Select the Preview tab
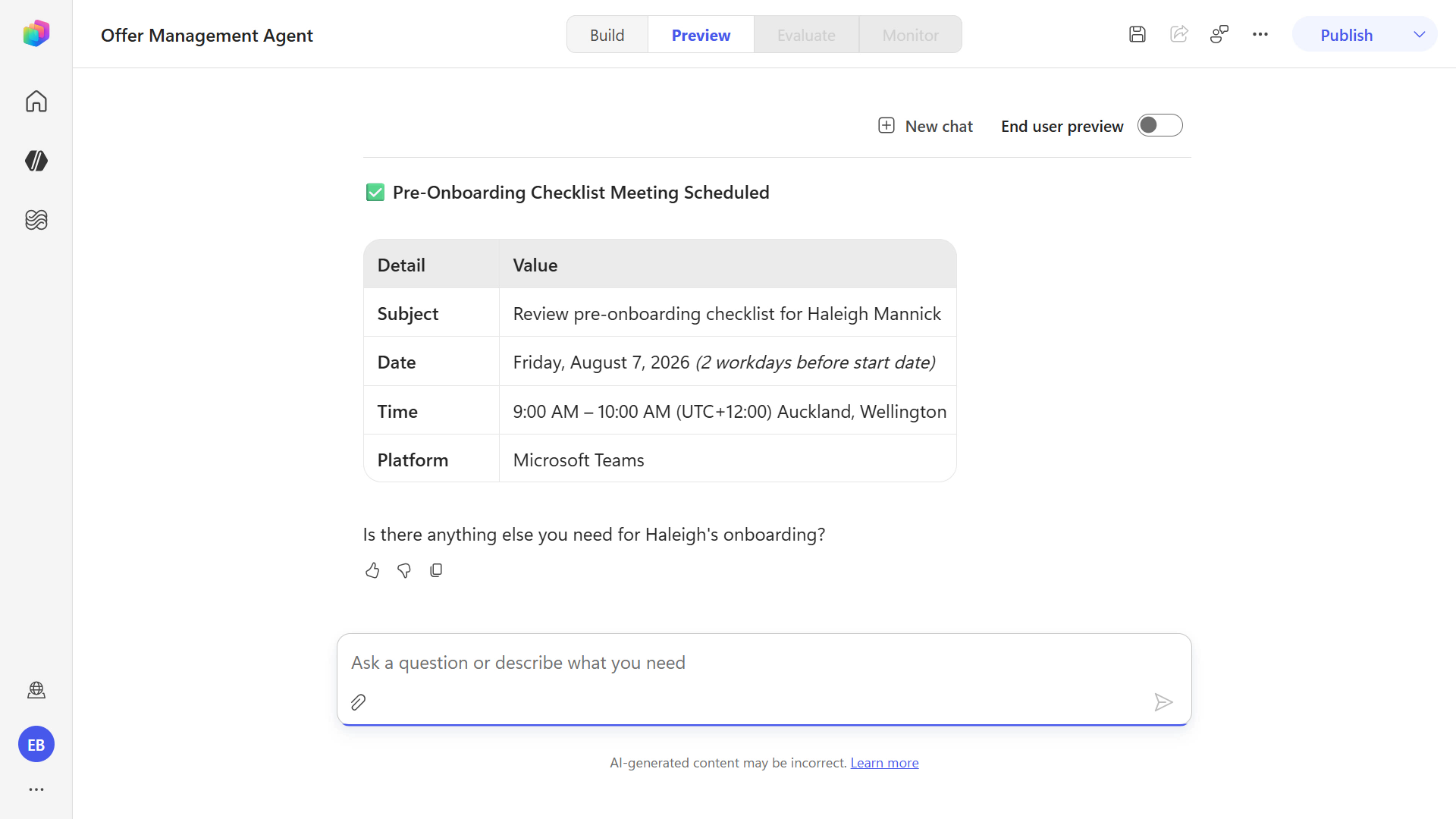The image size is (1456, 819). click(701, 35)
